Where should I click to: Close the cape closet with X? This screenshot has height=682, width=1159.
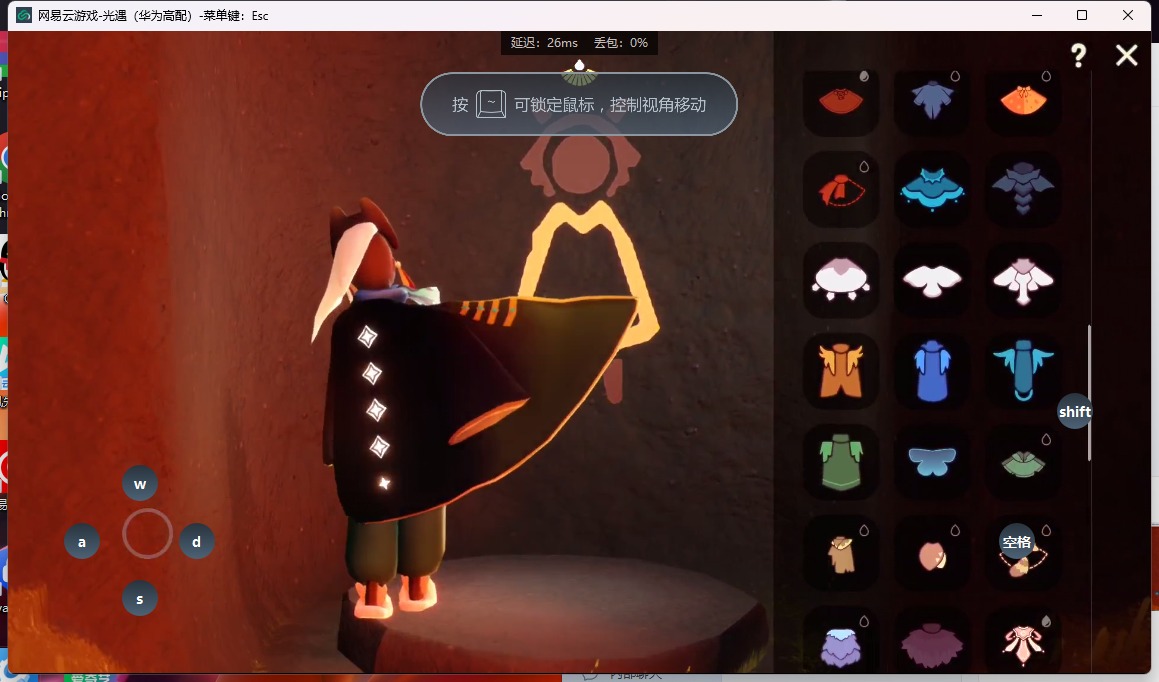(1126, 55)
